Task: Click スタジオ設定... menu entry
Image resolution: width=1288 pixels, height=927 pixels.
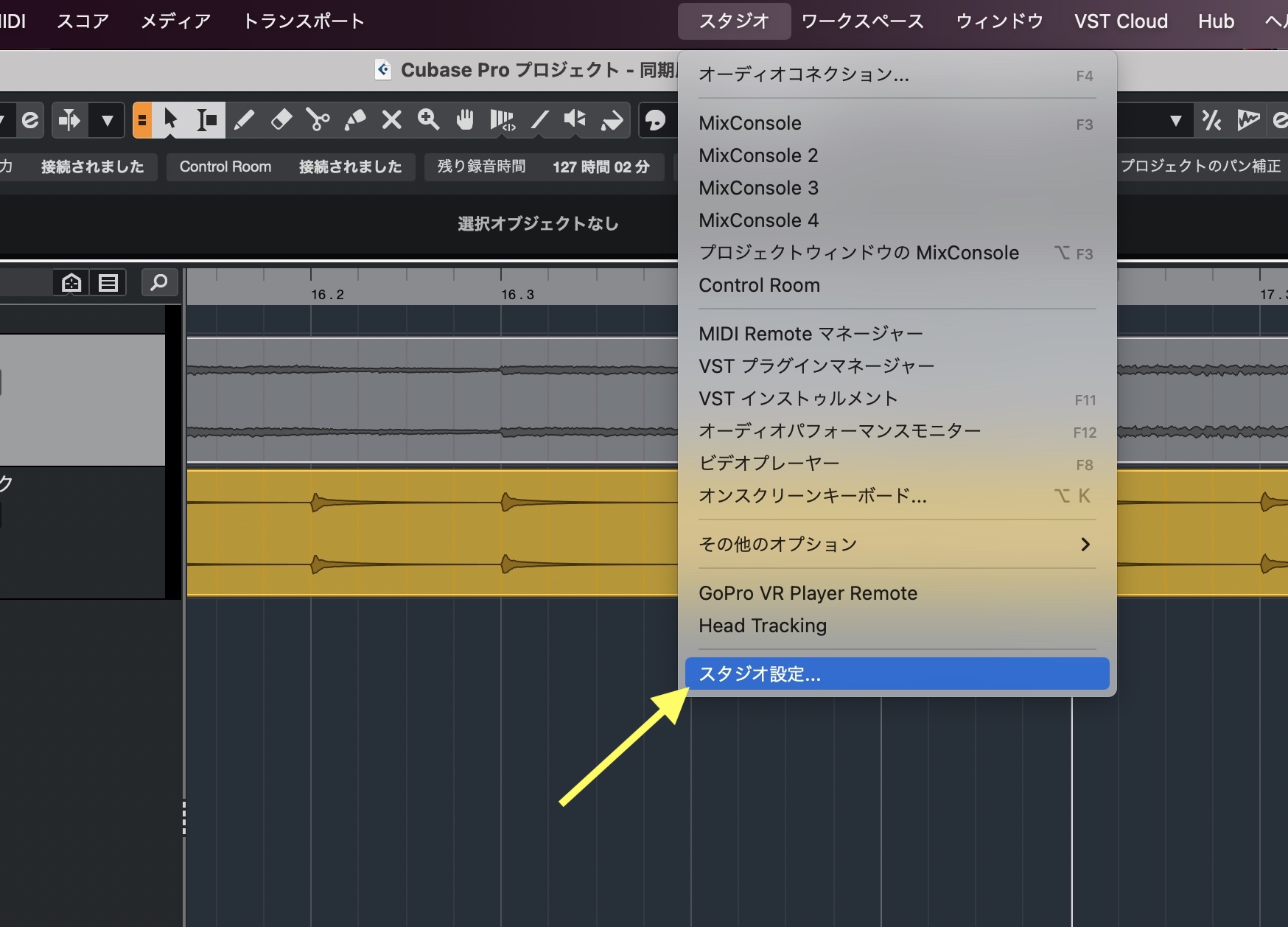Action: (x=897, y=674)
